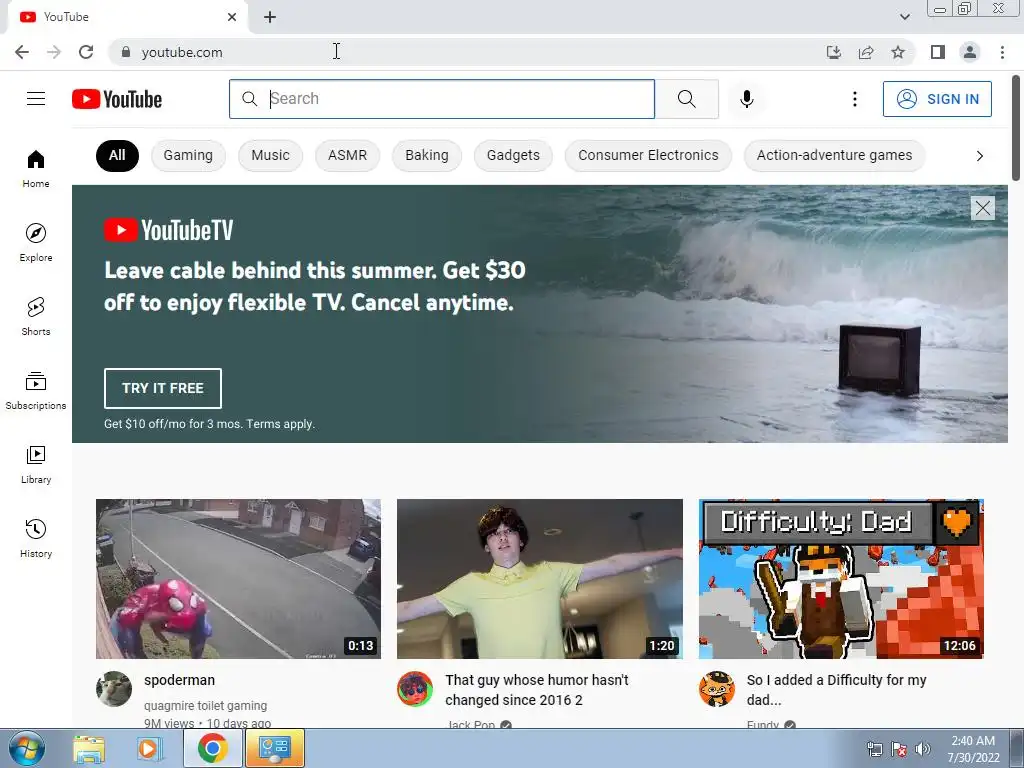
Task: Open Library in sidebar
Action: point(36,464)
